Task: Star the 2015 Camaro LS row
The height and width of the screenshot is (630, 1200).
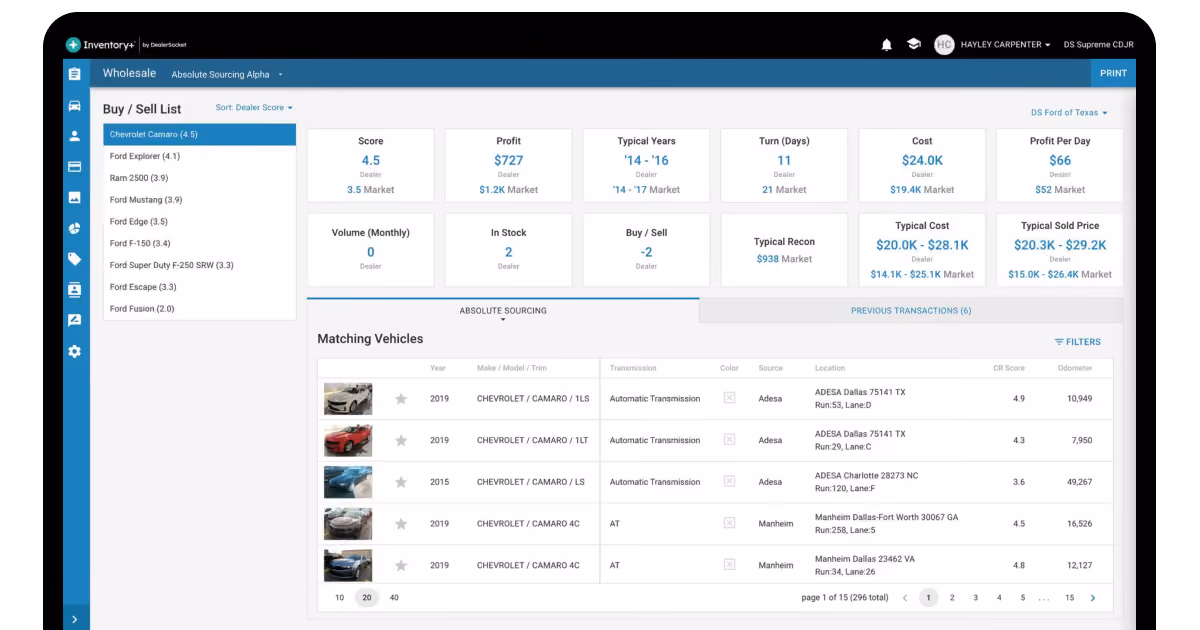Action: tap(401, 482)
